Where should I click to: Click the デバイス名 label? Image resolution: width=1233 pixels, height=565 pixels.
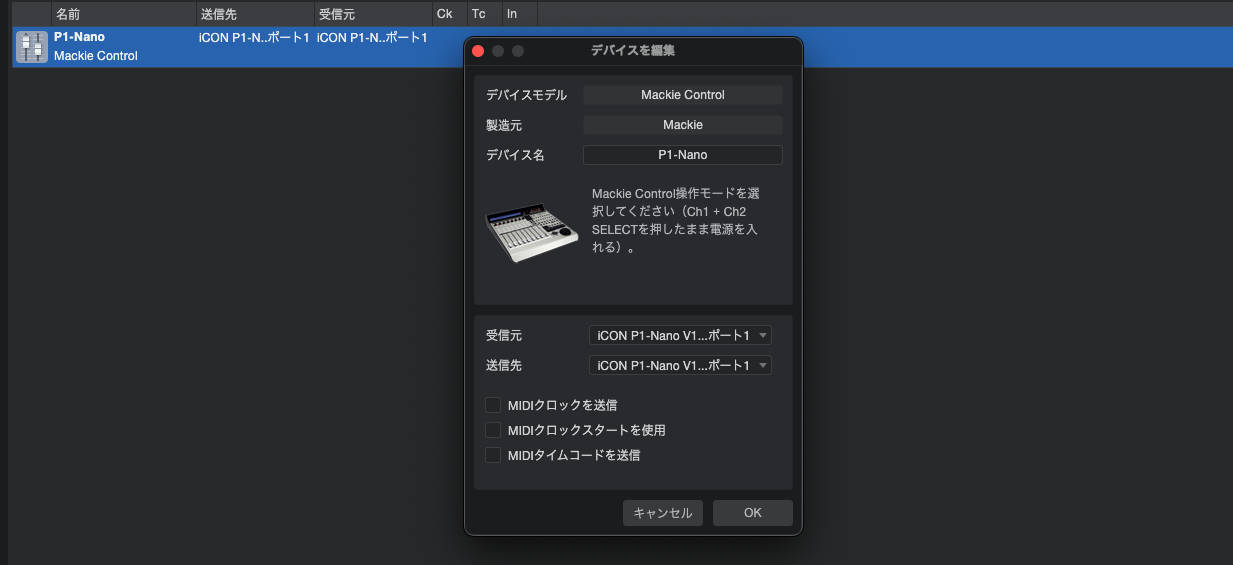point(515,155)
